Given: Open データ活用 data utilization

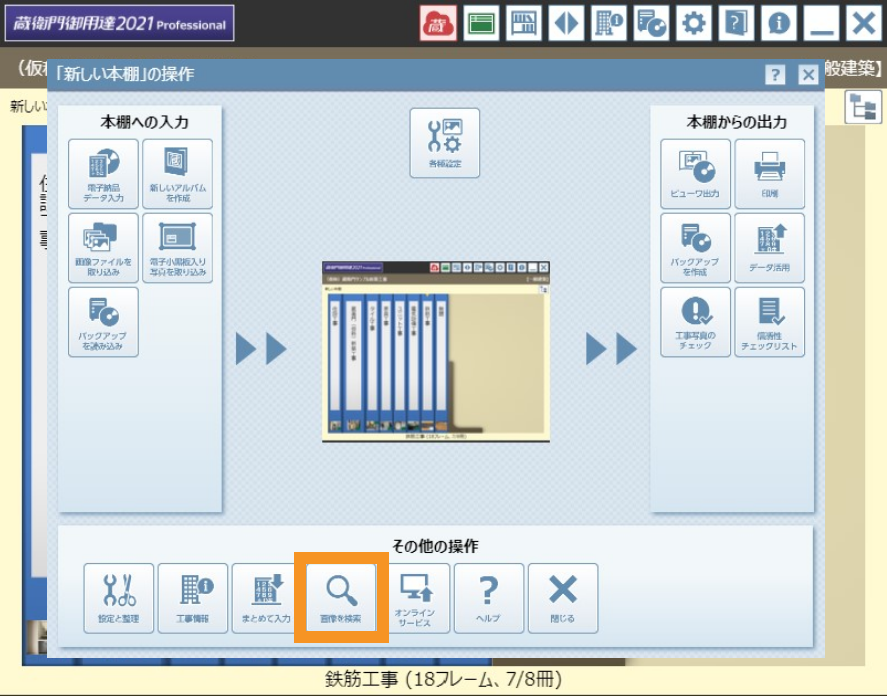Looking at the screenshot, I should [x=769, y=248].
